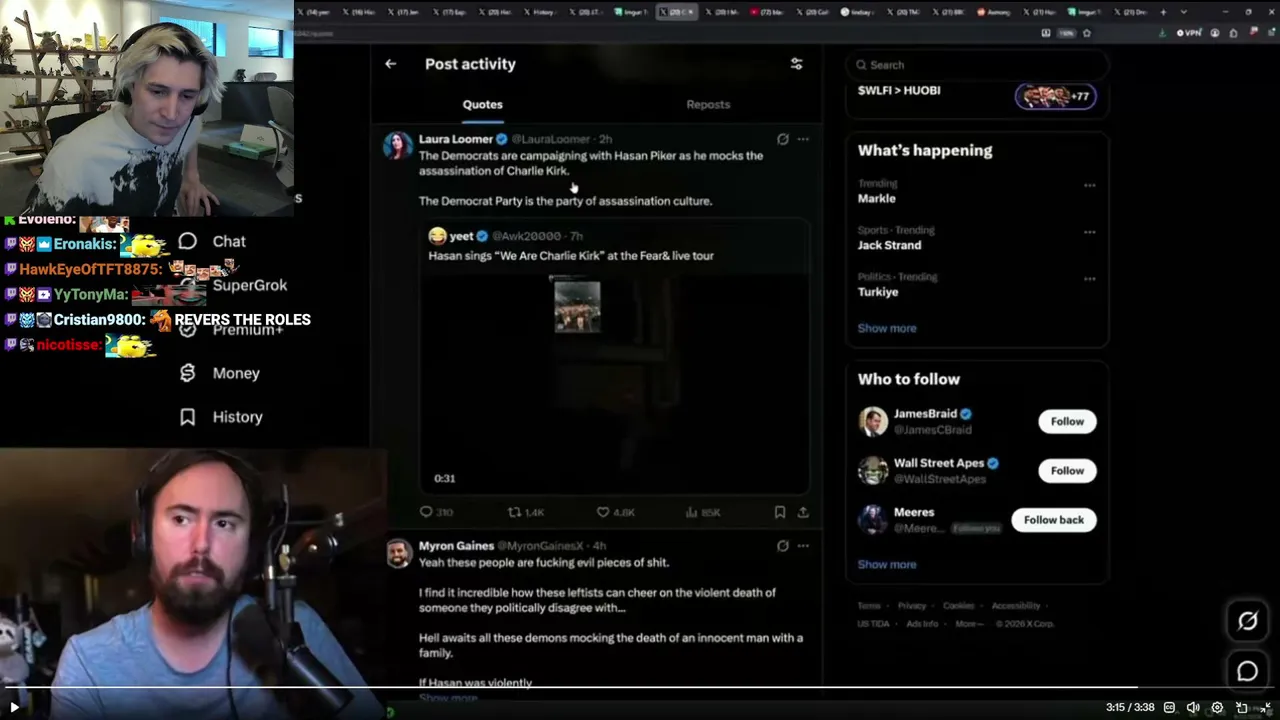This screenshot has height=720, width=1280.
Task: Exit fullscreen in the video player
Action: tap(1266, 707)
